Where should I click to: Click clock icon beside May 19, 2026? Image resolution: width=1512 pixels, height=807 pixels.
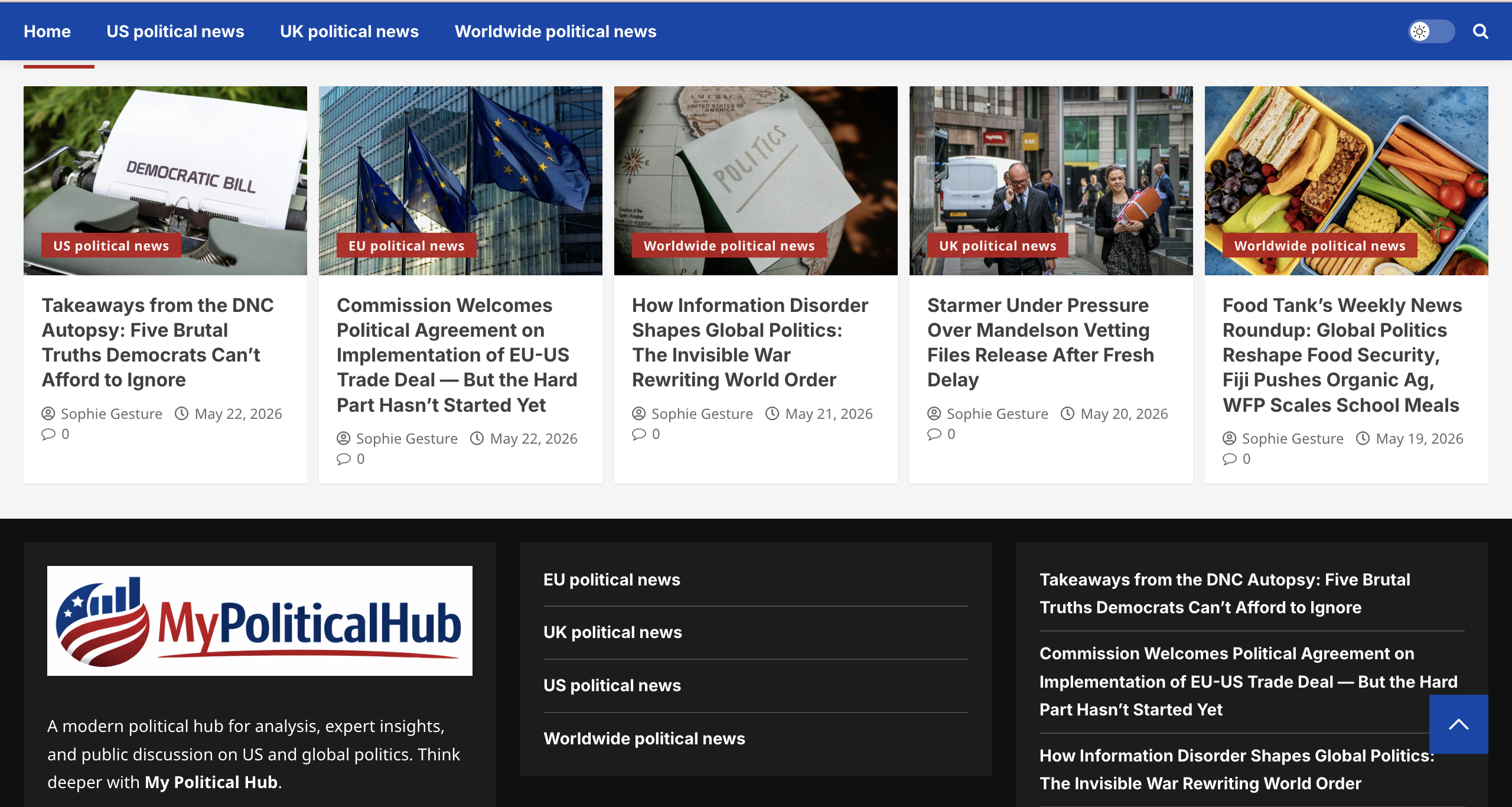pos(1363,438)
